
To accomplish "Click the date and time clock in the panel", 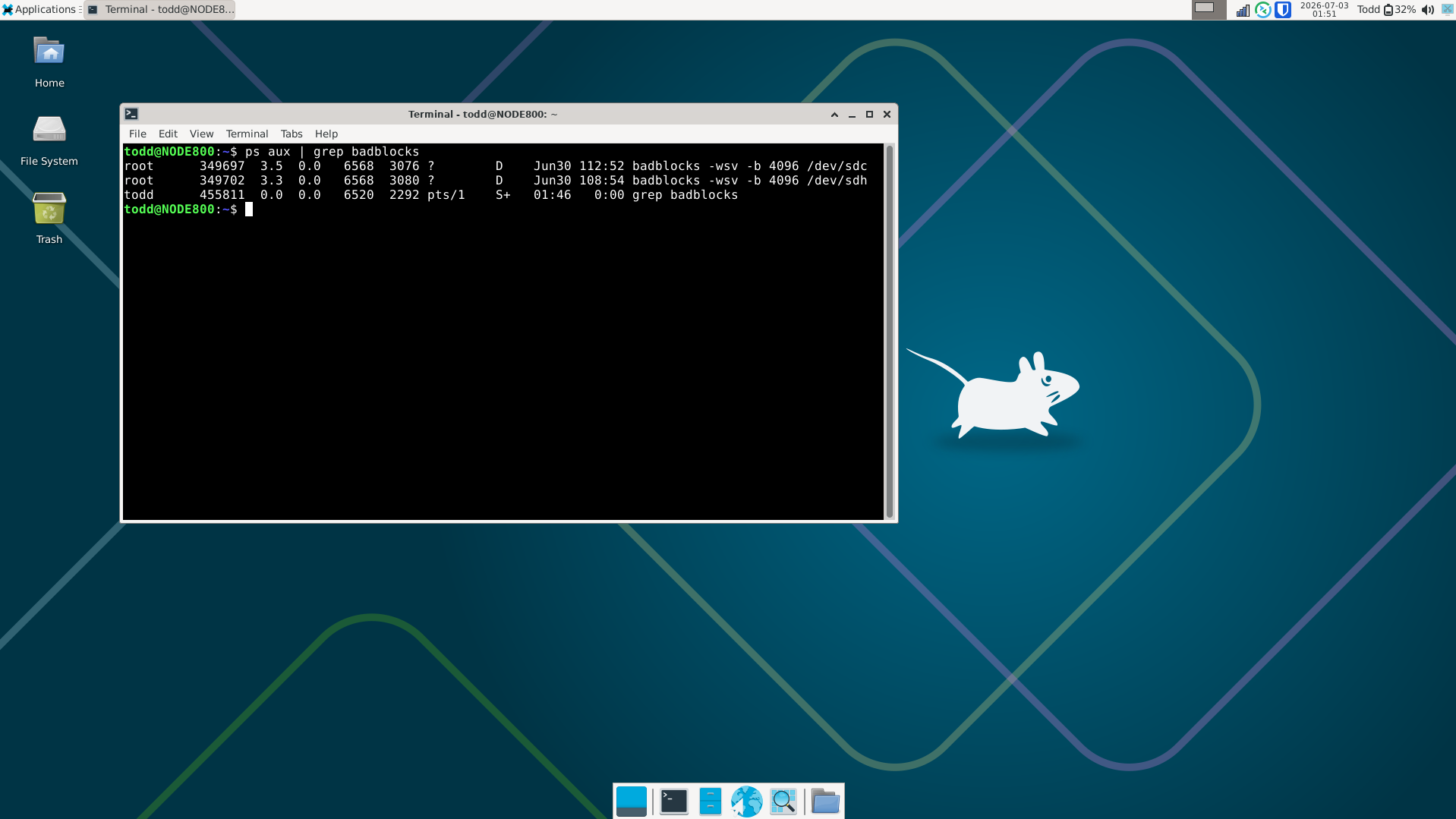I will point(1324,9).
